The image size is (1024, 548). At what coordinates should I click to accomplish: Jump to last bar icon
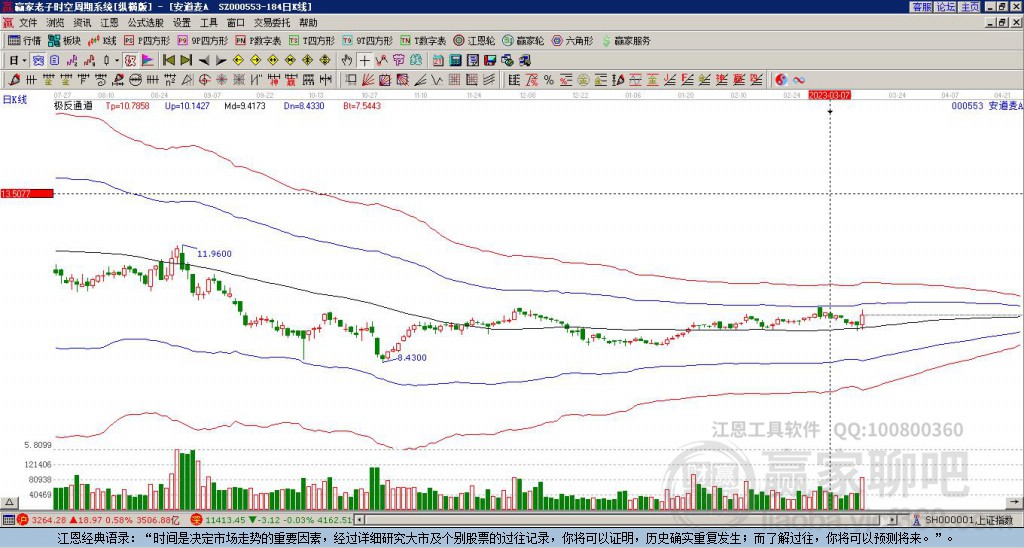pos(185,60)
